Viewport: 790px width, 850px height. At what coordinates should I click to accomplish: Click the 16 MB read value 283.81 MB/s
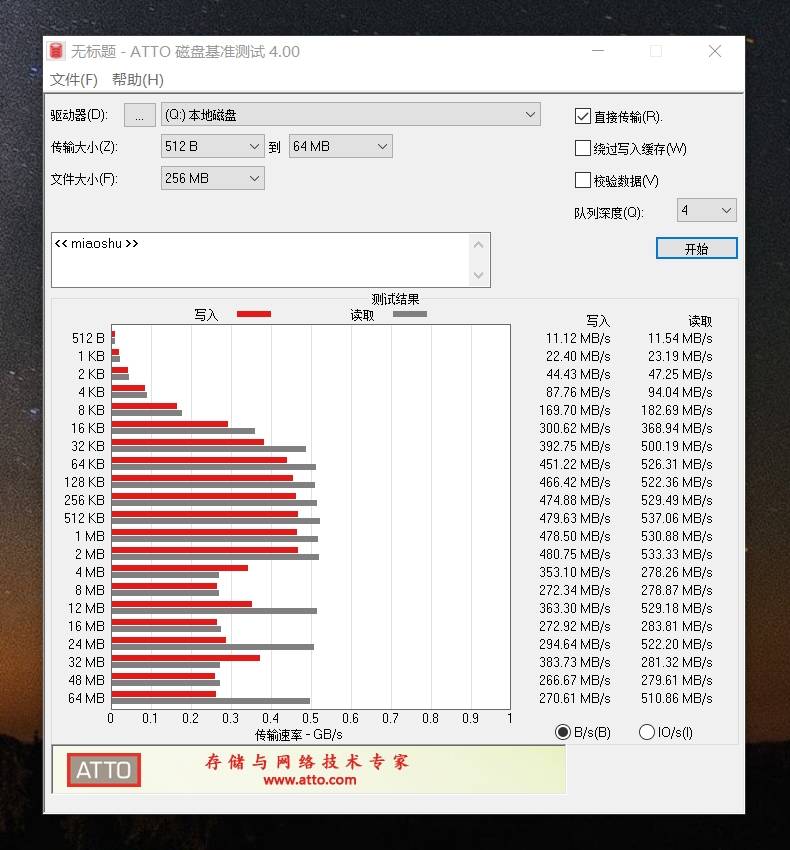coord(677,626)
